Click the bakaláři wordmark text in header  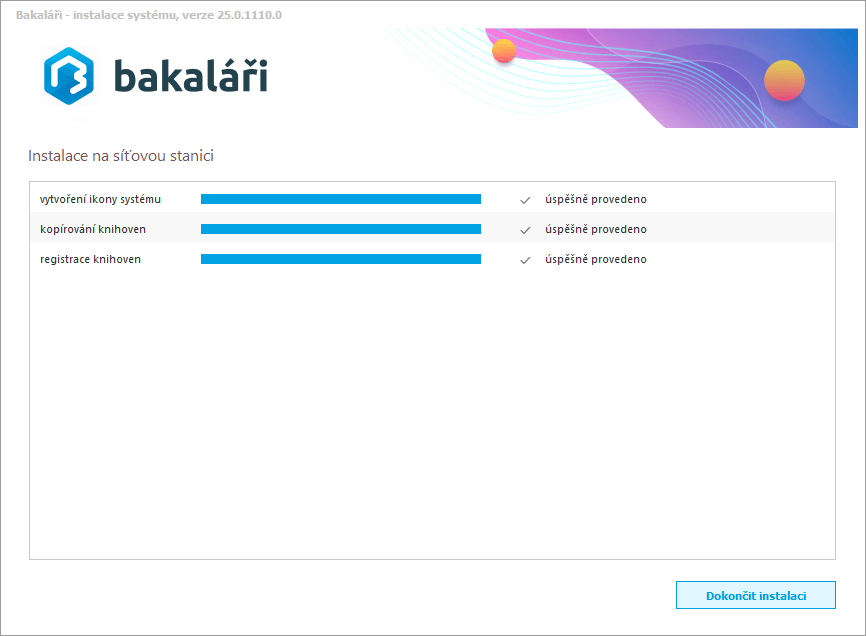(190, 77)
